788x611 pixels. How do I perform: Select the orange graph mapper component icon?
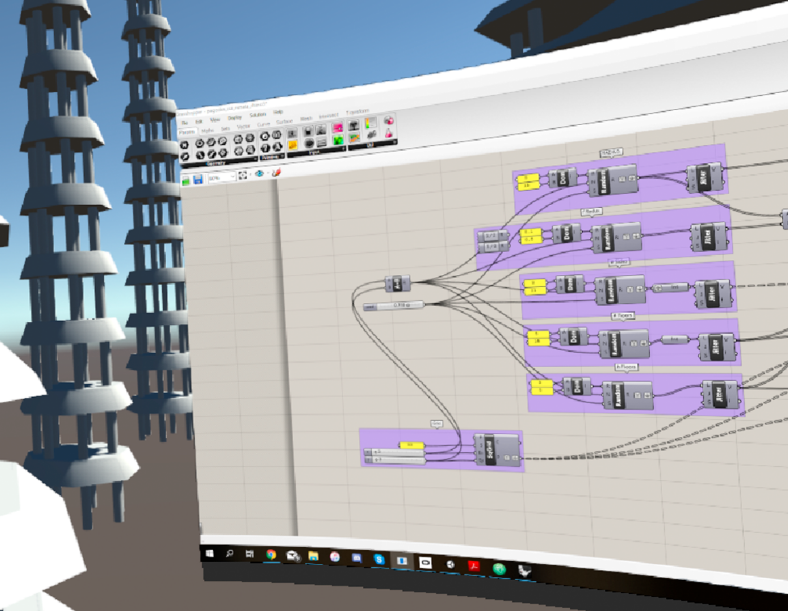pos(354,137)
